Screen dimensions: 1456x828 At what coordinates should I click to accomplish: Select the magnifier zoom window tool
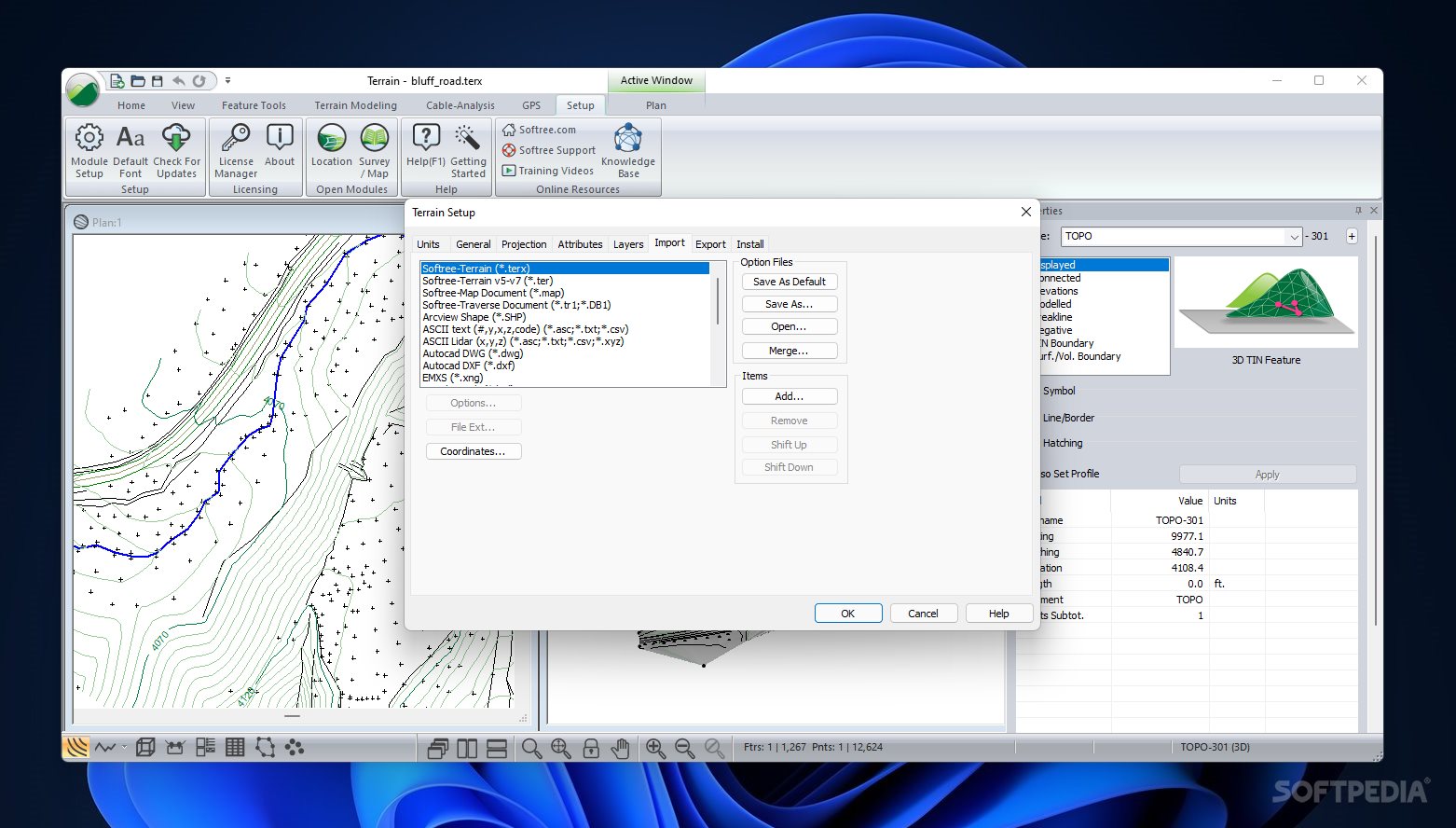[531, 748]
